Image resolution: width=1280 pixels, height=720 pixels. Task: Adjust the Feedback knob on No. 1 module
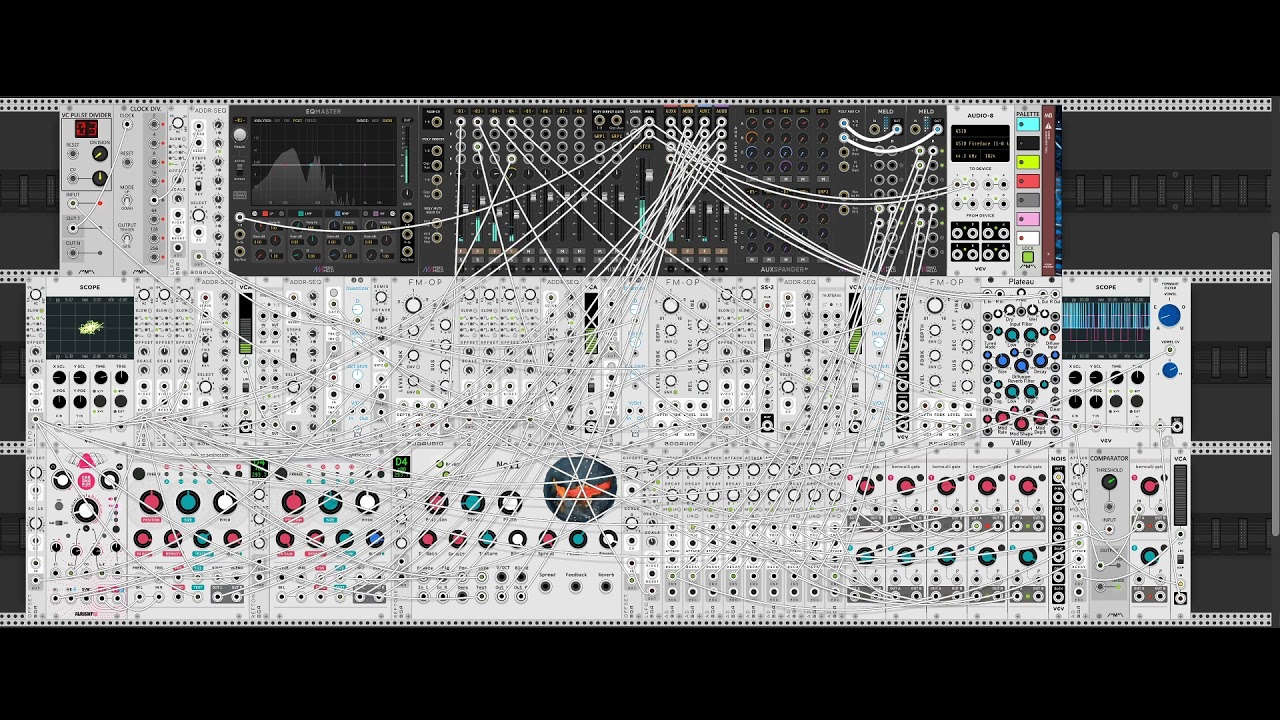[x=578, y=539]
